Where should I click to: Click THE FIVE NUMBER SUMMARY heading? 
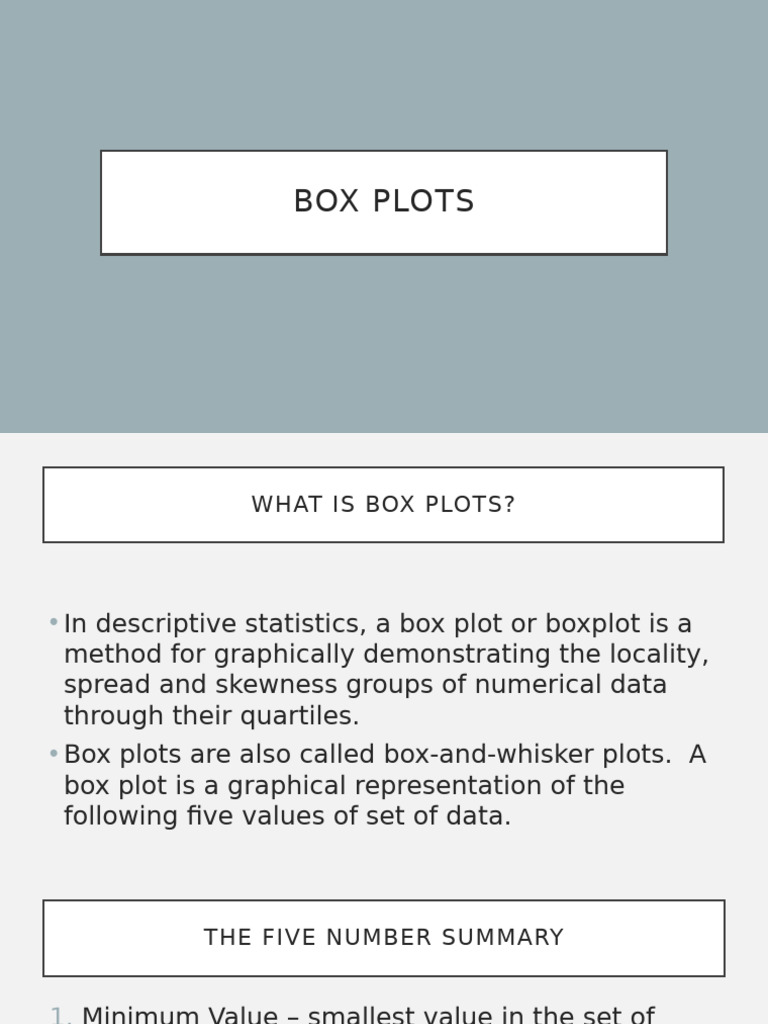[383, 938]
